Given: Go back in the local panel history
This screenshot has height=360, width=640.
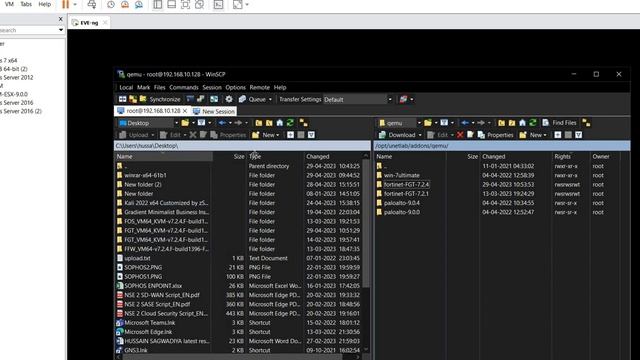Looking at the screenshot, I should 222,123.
